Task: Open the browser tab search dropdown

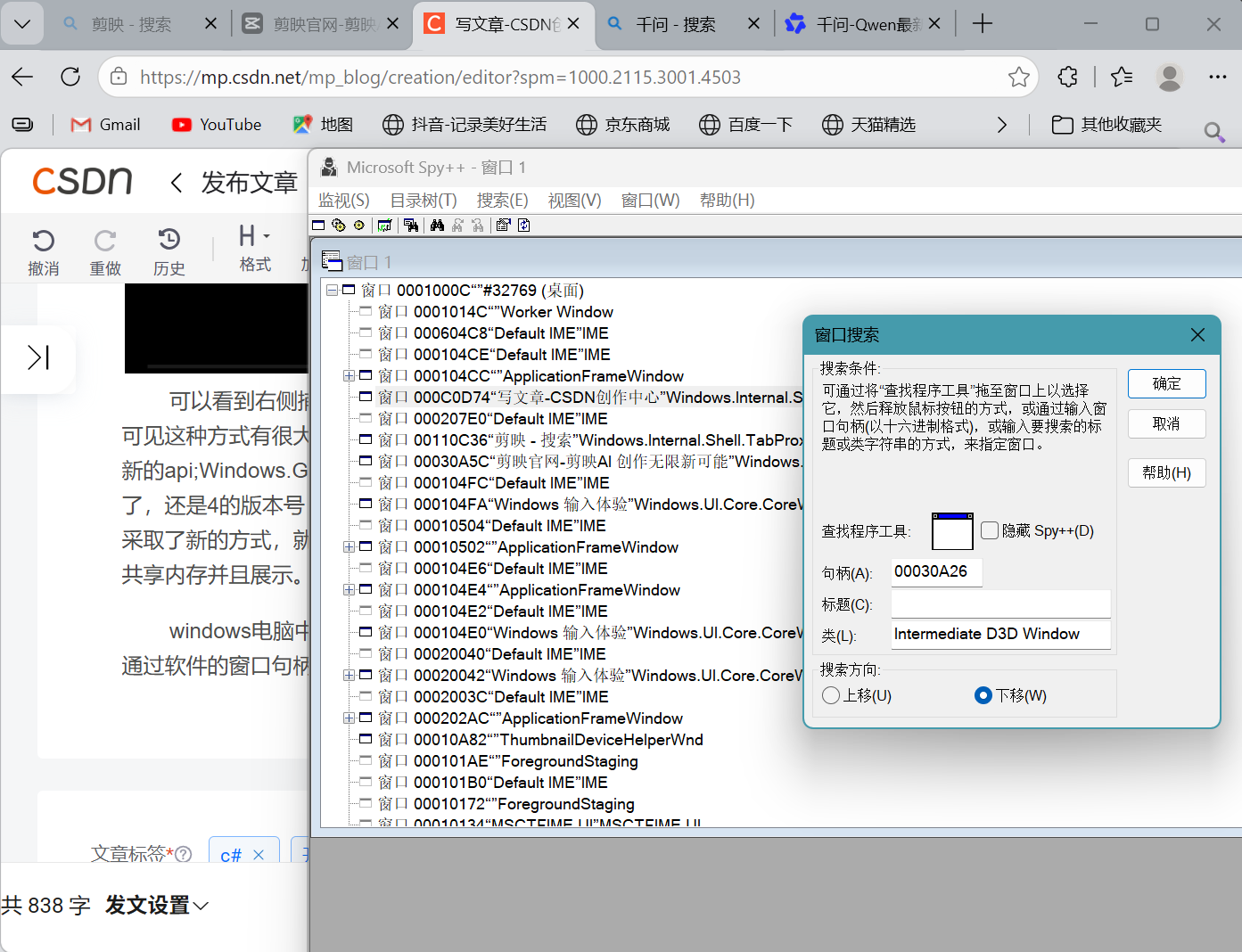Action: tap(22, 24)
